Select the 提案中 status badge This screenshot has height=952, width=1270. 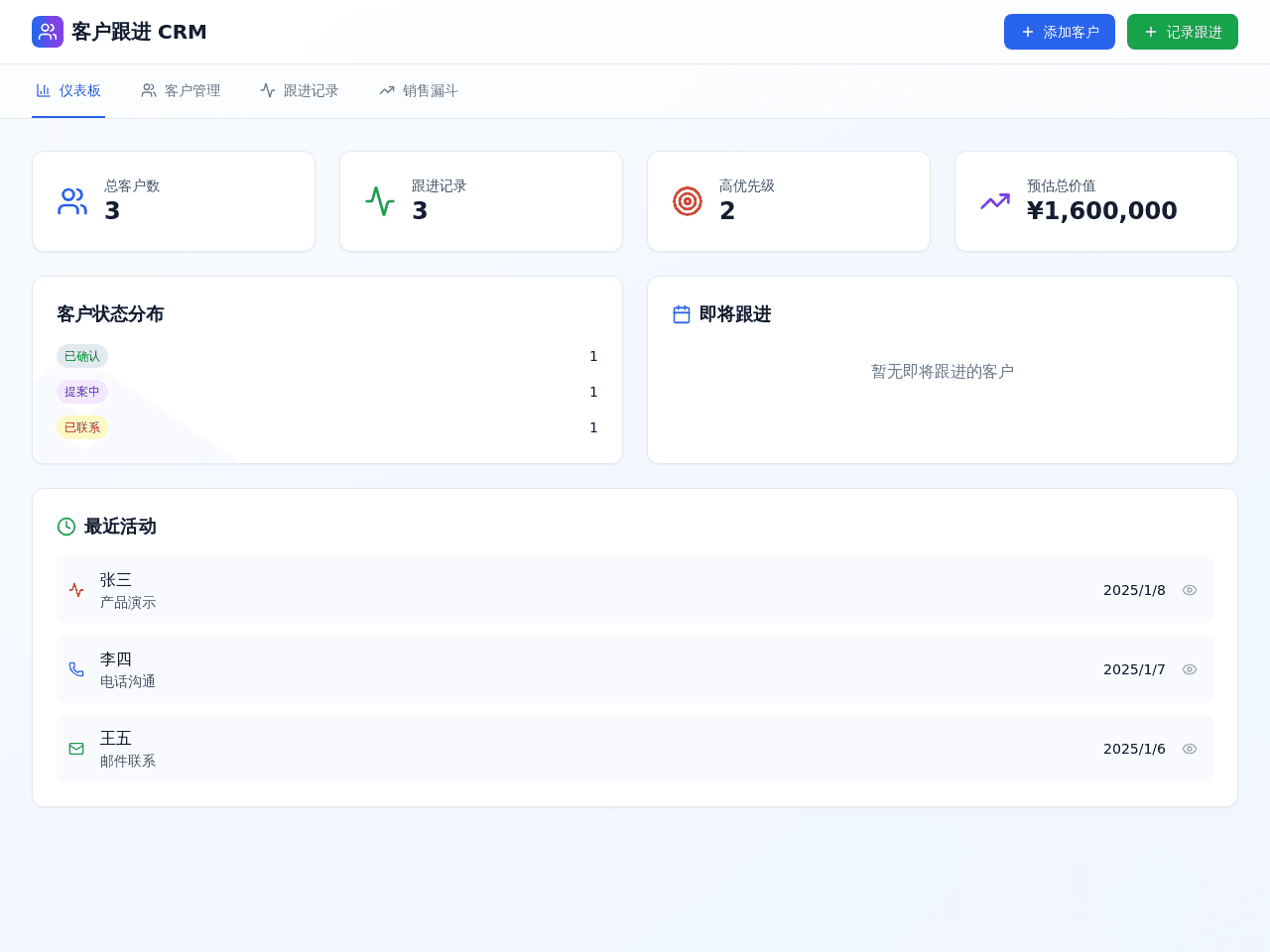point(82,392)
